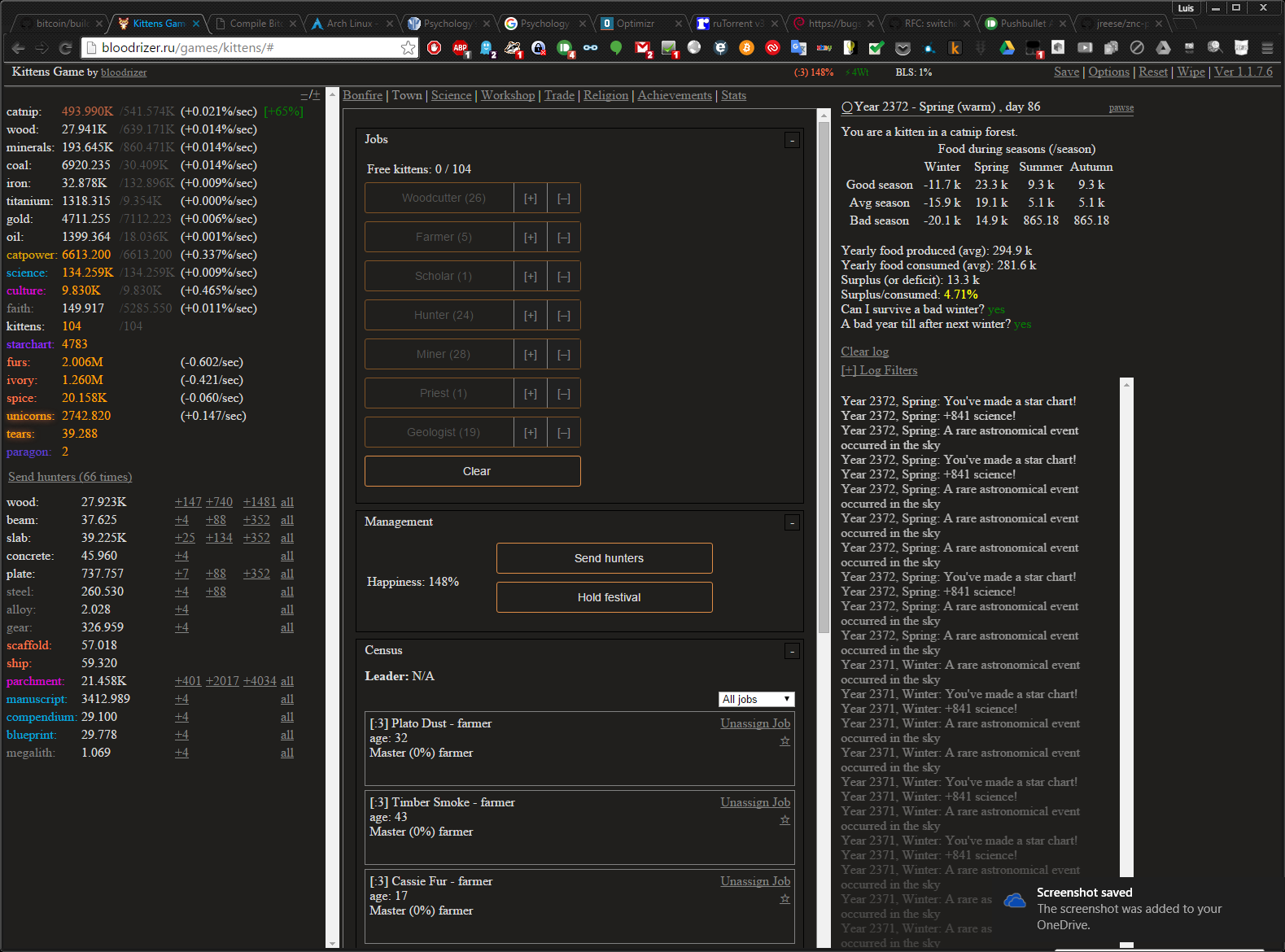The height and width of the screenshot is (952, 1285).
Task: Open the Google Drive extension icon
Action: click(x=1007, y=48)
